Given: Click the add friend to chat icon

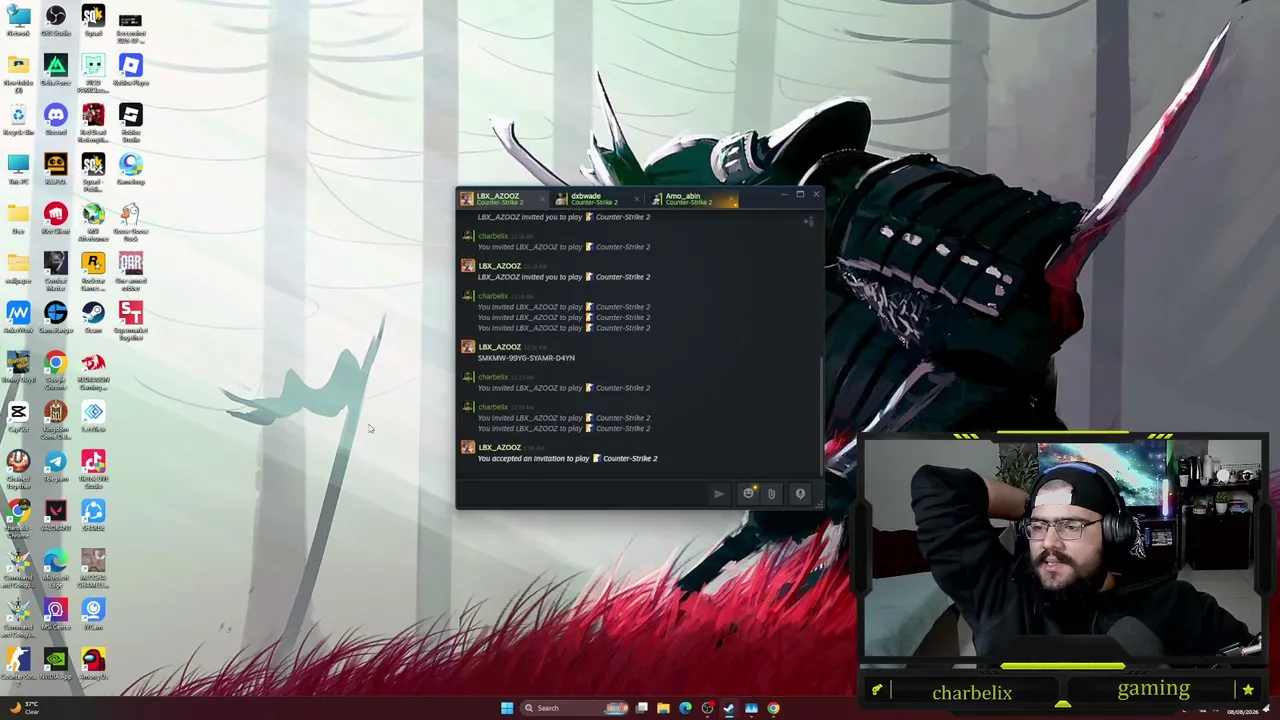Looking at the screenshot, I should (x=808, y=221).
